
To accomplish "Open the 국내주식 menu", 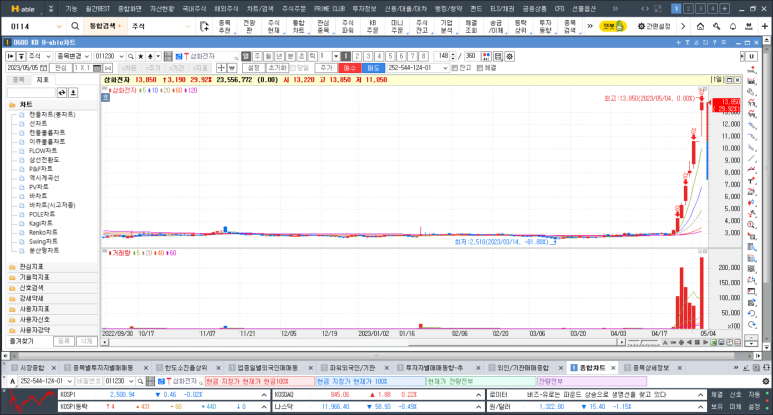I will [194, 8].
